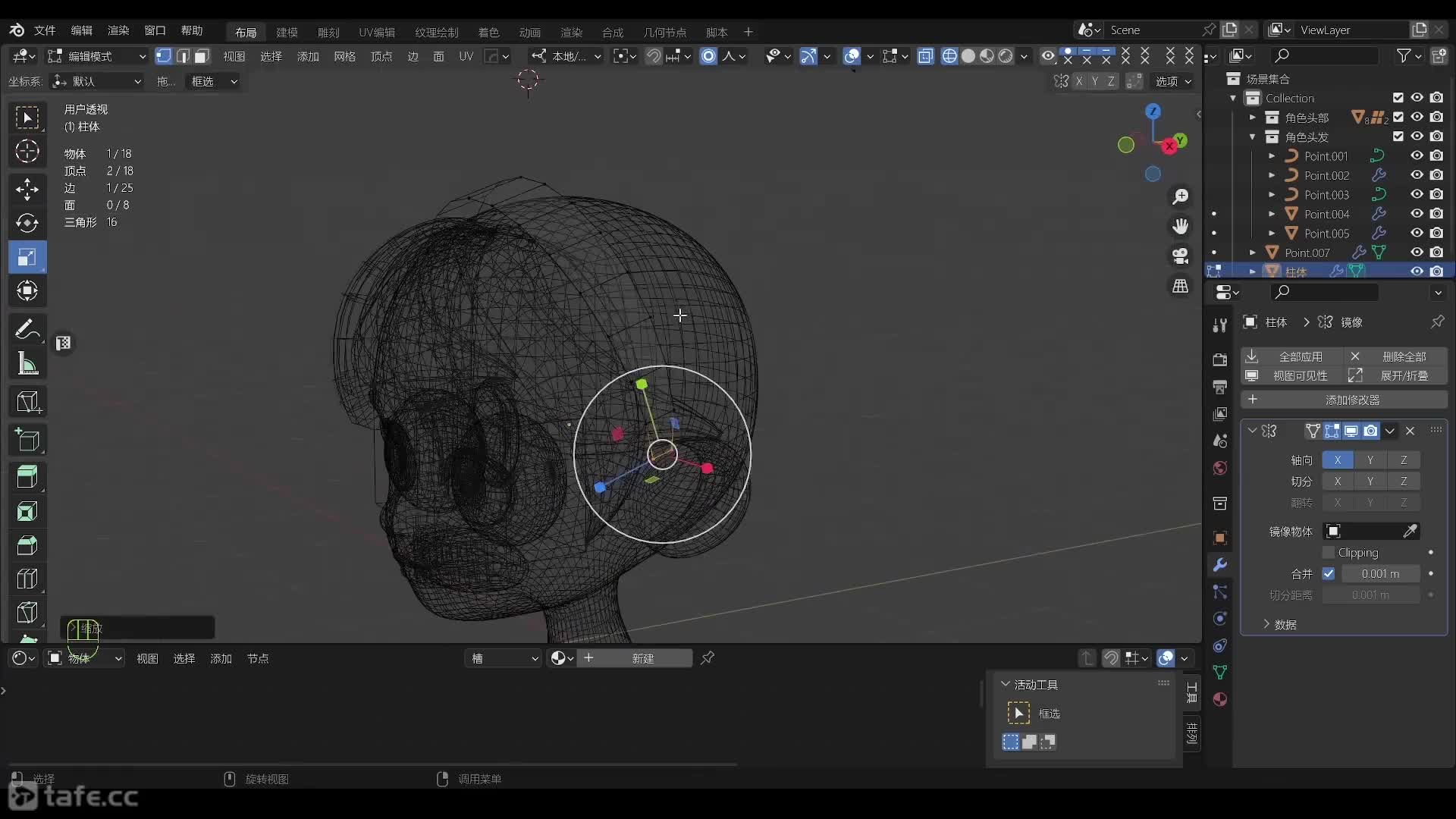The height and width of the screenshot is (819, 1456).
Task: Click 全部应用 apply all button
Action: pyautogui.click(x=1291, y=356)
